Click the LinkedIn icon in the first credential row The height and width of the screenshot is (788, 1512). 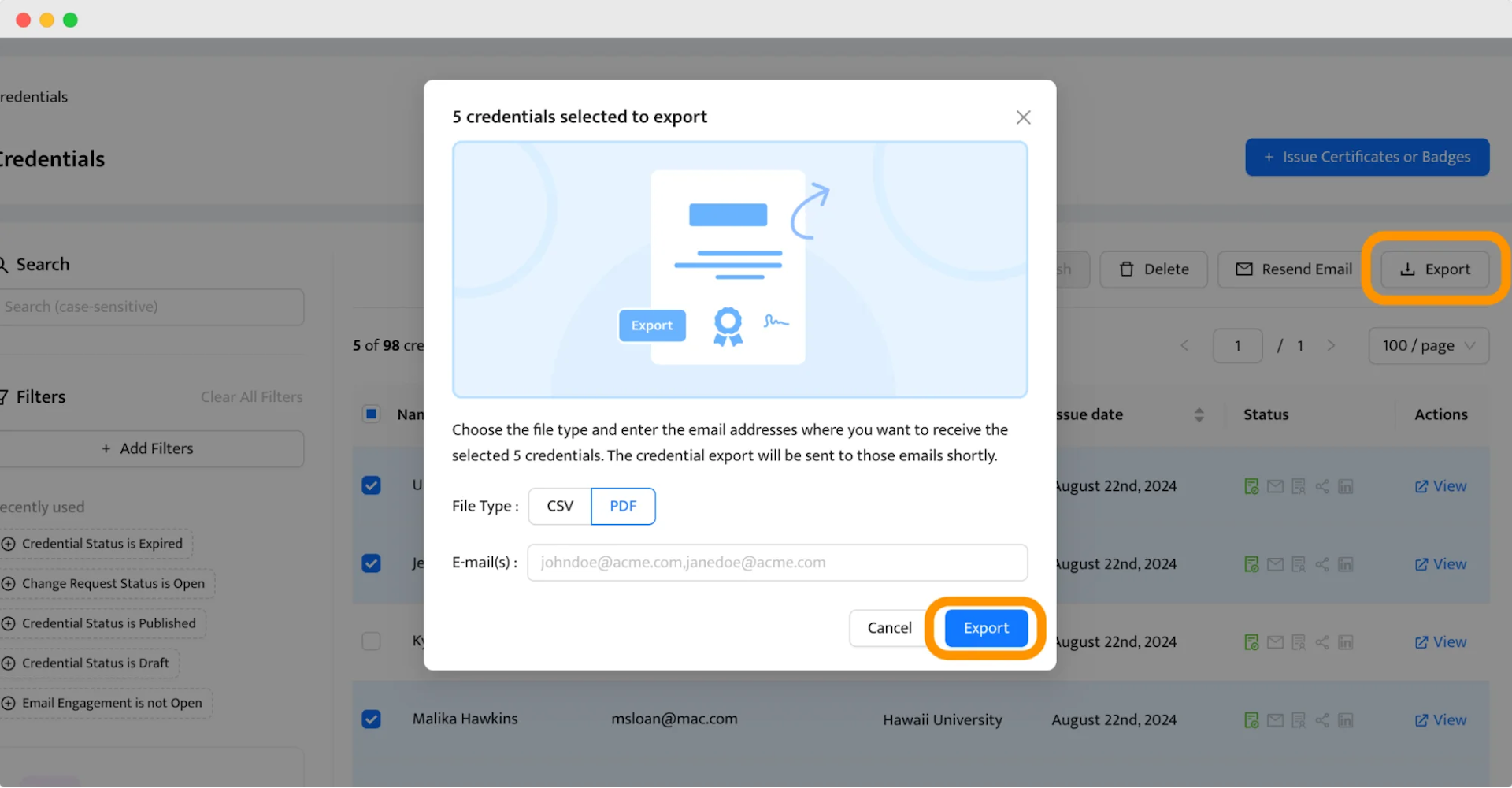click(1346, 485)
